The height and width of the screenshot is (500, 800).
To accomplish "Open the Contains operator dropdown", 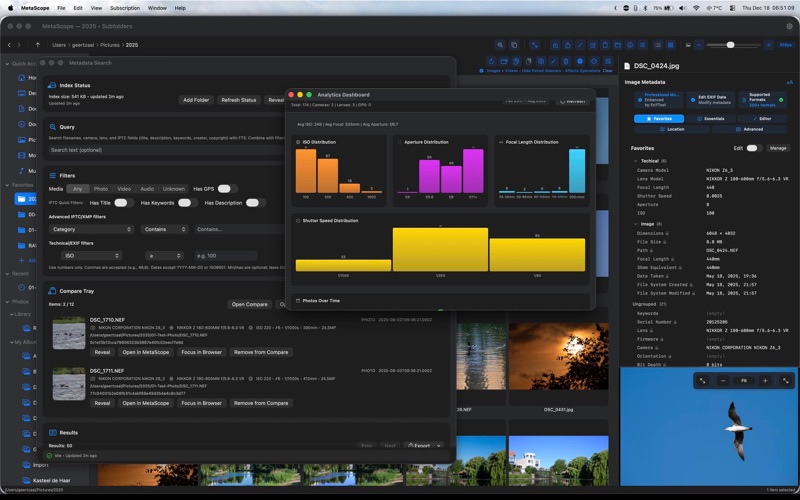I will pyautogui.click(x=164, y=229).
